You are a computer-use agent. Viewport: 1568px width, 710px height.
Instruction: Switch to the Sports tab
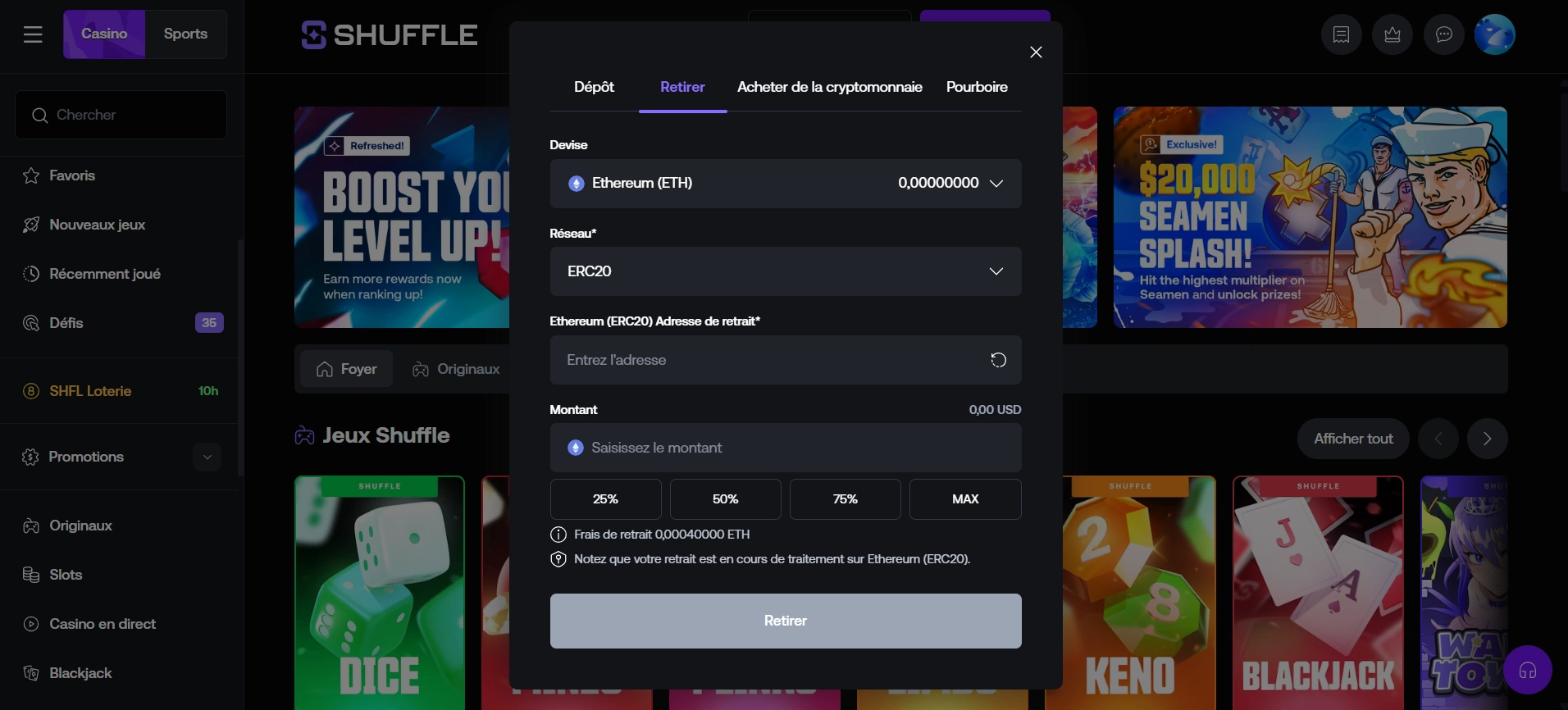click(x=185, y=34)
